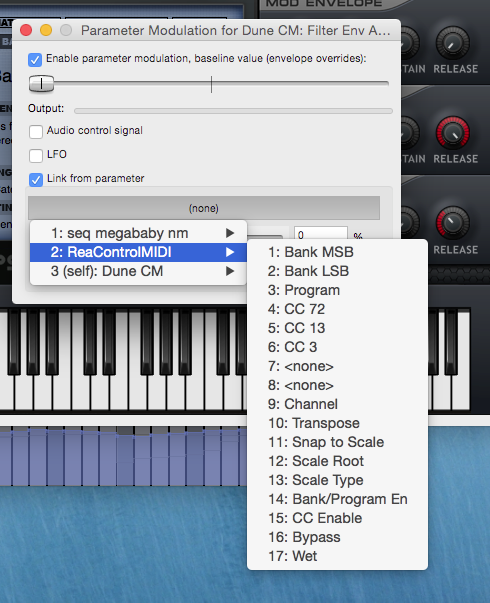Click the red Release knob in middle envelope
This screenshot has width=490, height=603.
pyautogui.click(x=453, y=133)
